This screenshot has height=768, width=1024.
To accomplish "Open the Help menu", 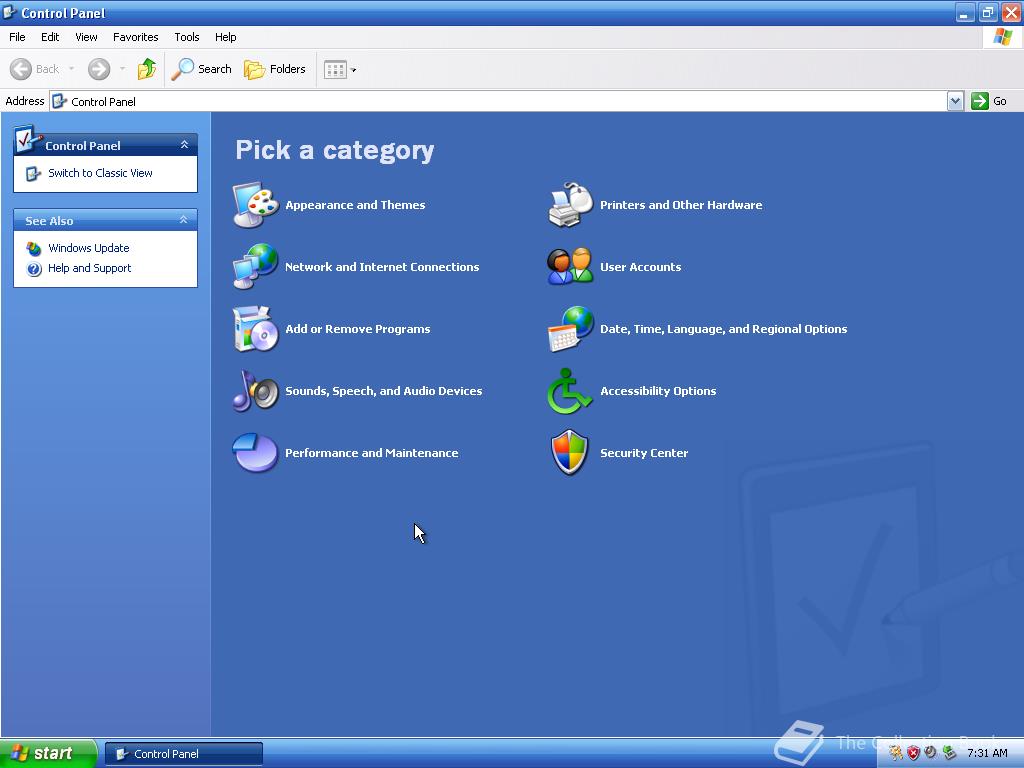I will pyautogui.click(x=225, y=37).
